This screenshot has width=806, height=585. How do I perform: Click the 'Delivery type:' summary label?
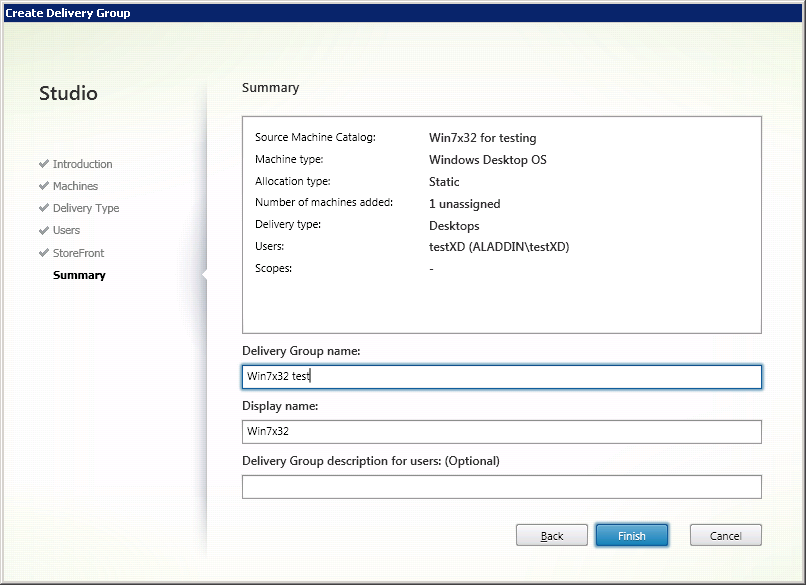pyautogui.click(x=288, y=225)
